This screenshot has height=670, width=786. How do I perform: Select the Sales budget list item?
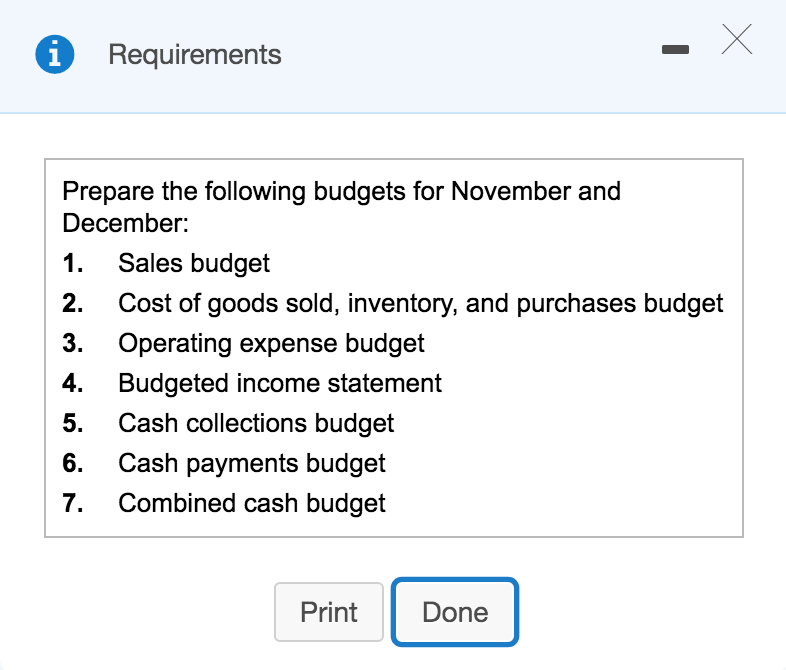(x=194, y=263)
